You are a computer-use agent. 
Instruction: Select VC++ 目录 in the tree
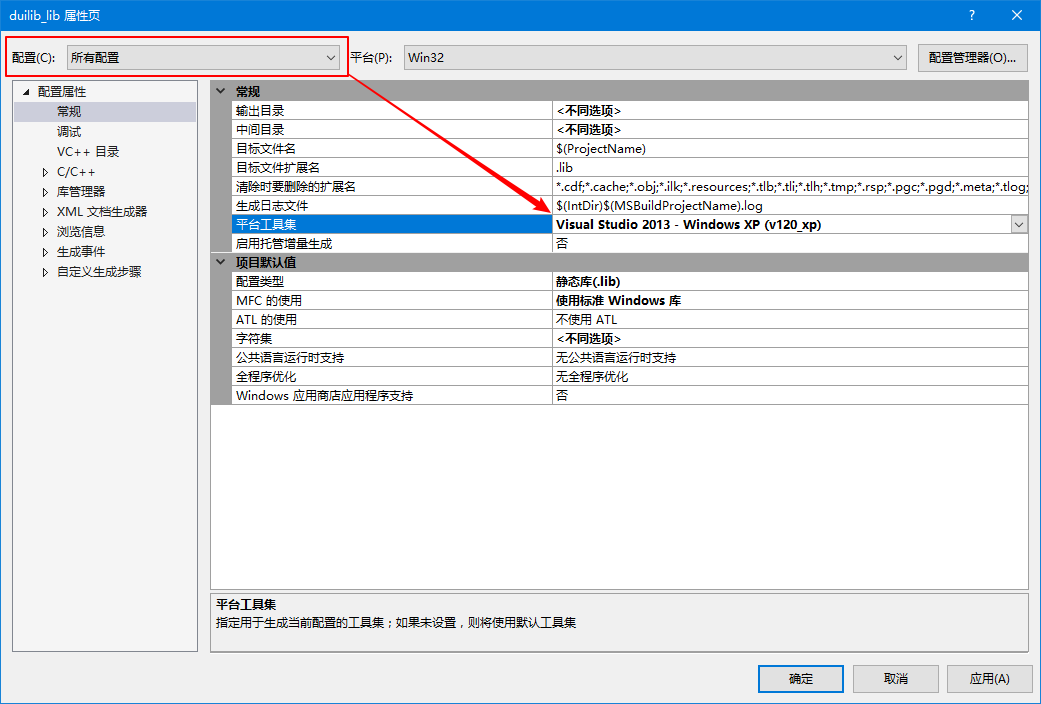click(x=88, y=151)
